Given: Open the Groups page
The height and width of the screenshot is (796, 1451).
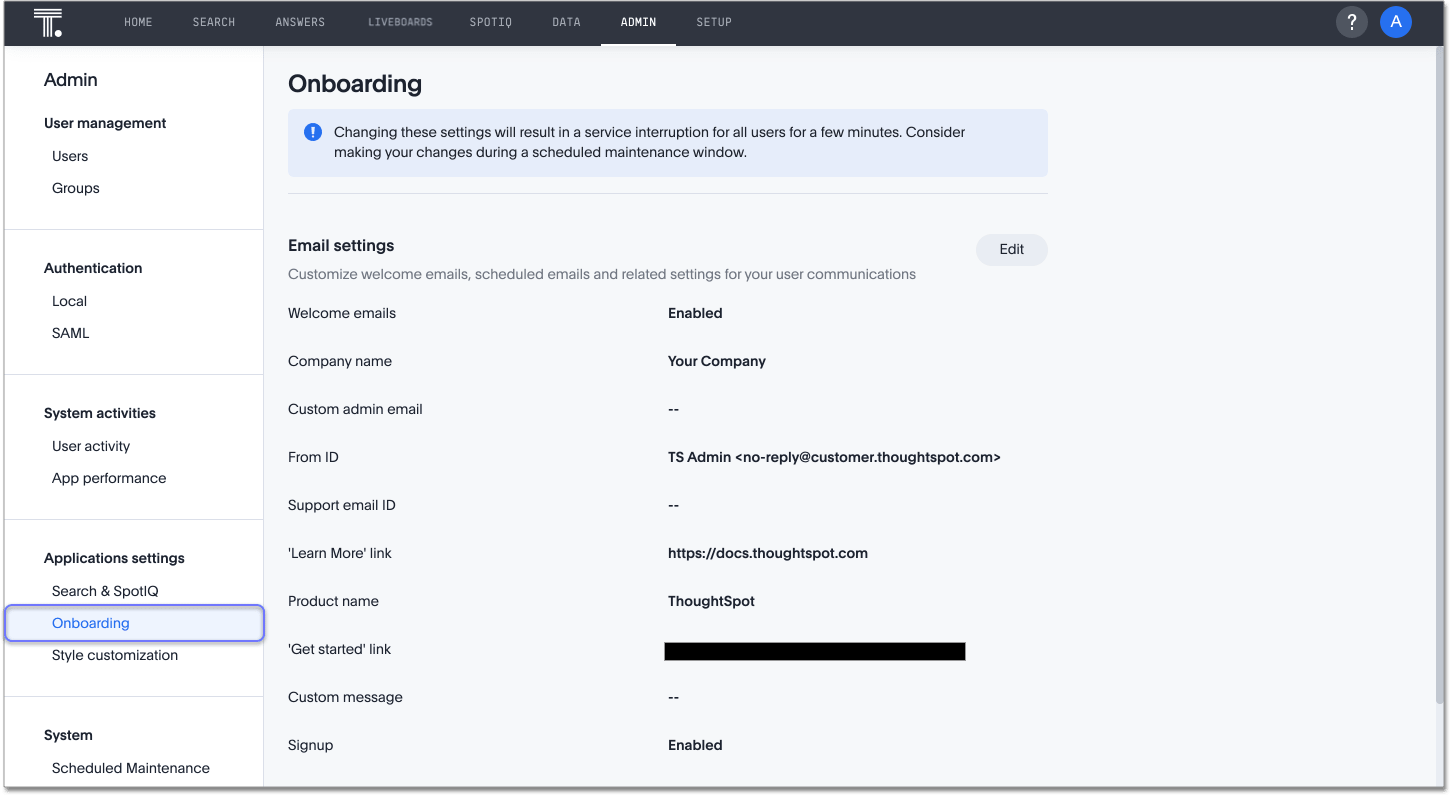Looking at the screenshot, I should coord(75,188).
